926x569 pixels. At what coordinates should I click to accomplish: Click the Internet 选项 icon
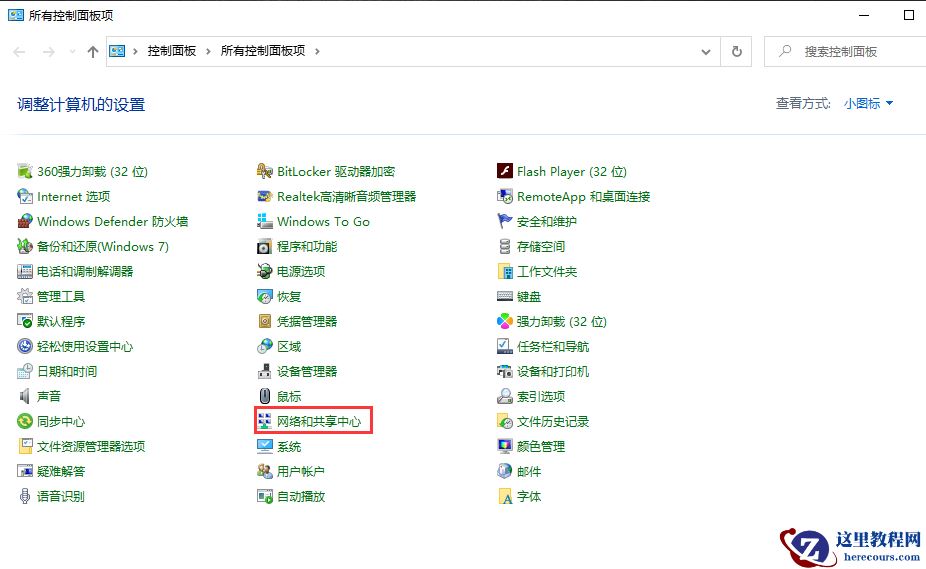(x=25, y=196)
